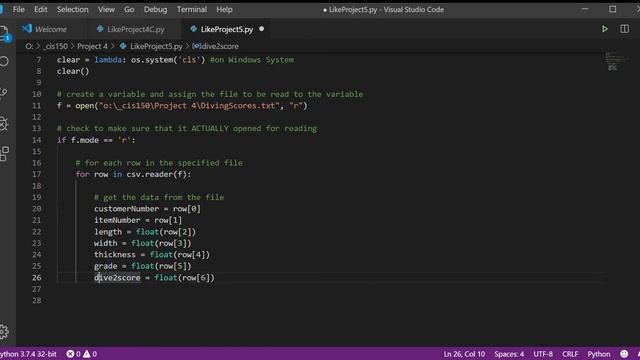Click the length variable on line 22

click(x=108, y=232)
